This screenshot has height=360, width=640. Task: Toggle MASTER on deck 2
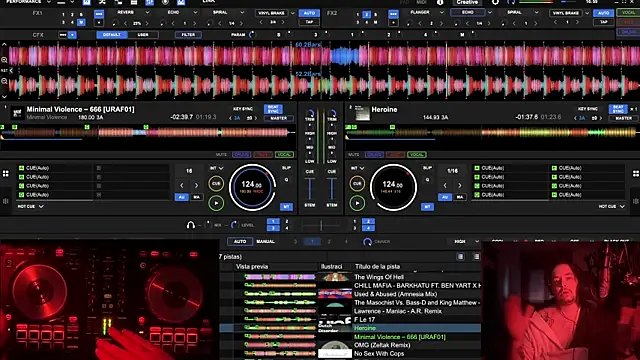coord(623,118)
